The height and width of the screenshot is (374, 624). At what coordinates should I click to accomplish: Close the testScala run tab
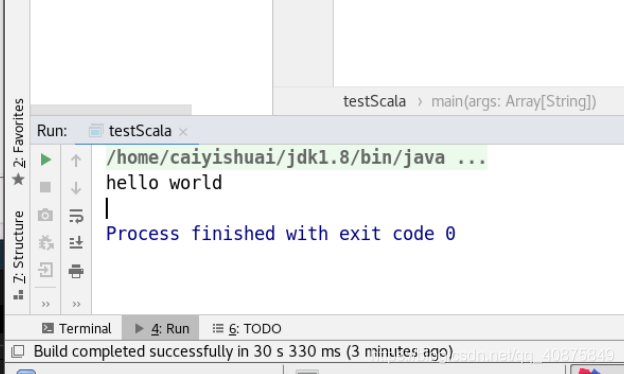(x=183, y=132)
